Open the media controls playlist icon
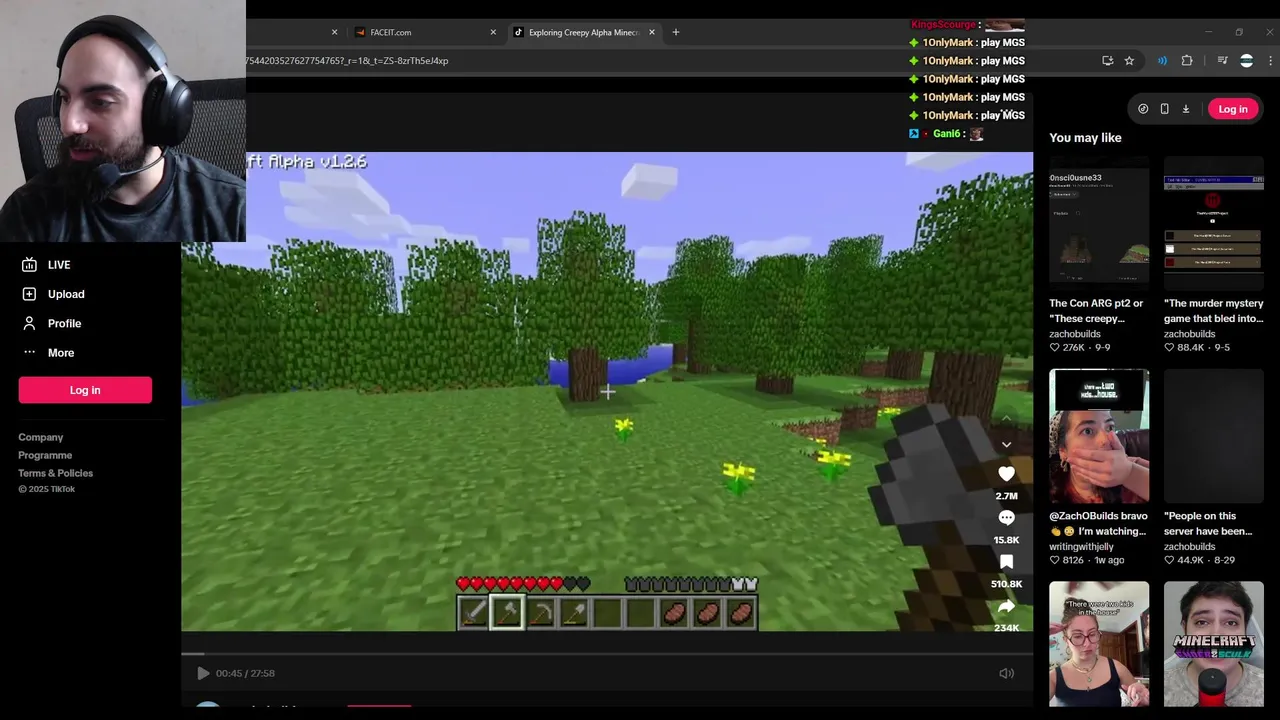The width and height of the screenshot is (1280, 720). [1222, 61]
